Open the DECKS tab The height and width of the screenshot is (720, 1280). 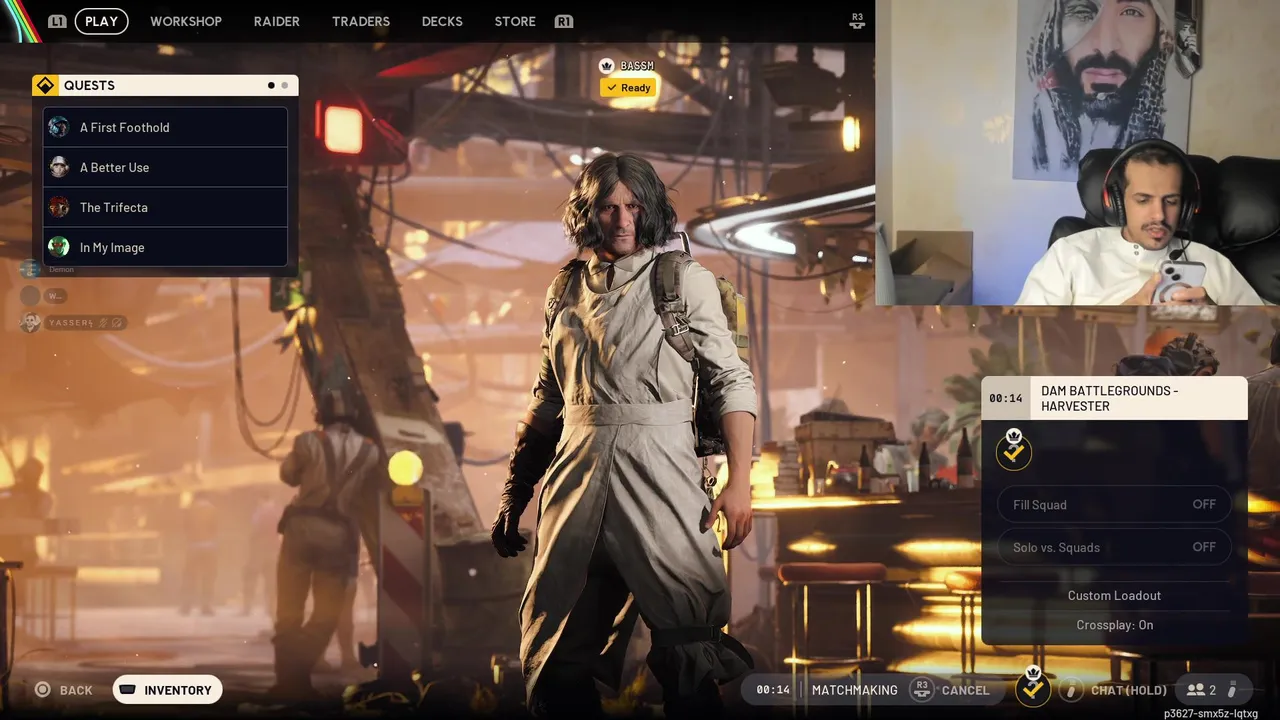point(442,21)
